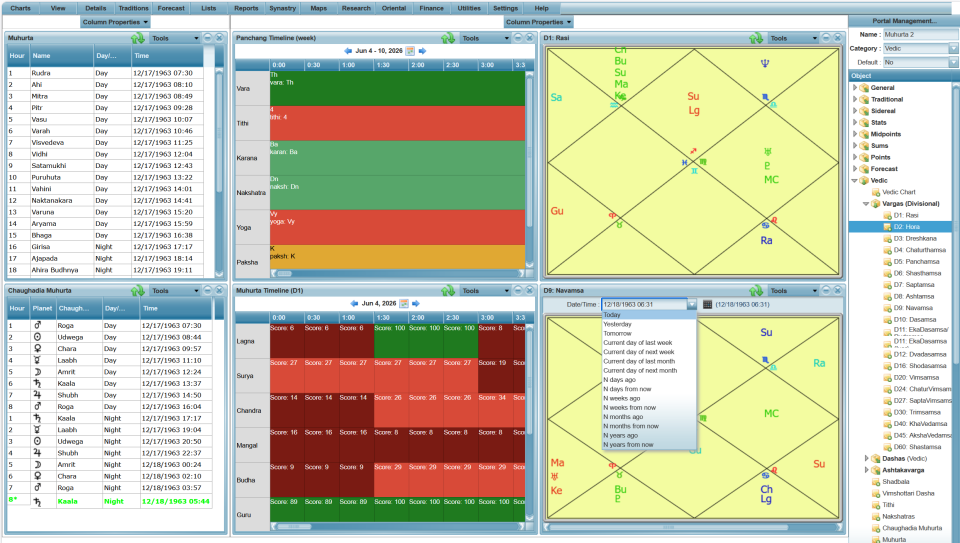Expand the Ashtakavarga tree node
This screenshot has width=960, height=543.
point(866,470)
